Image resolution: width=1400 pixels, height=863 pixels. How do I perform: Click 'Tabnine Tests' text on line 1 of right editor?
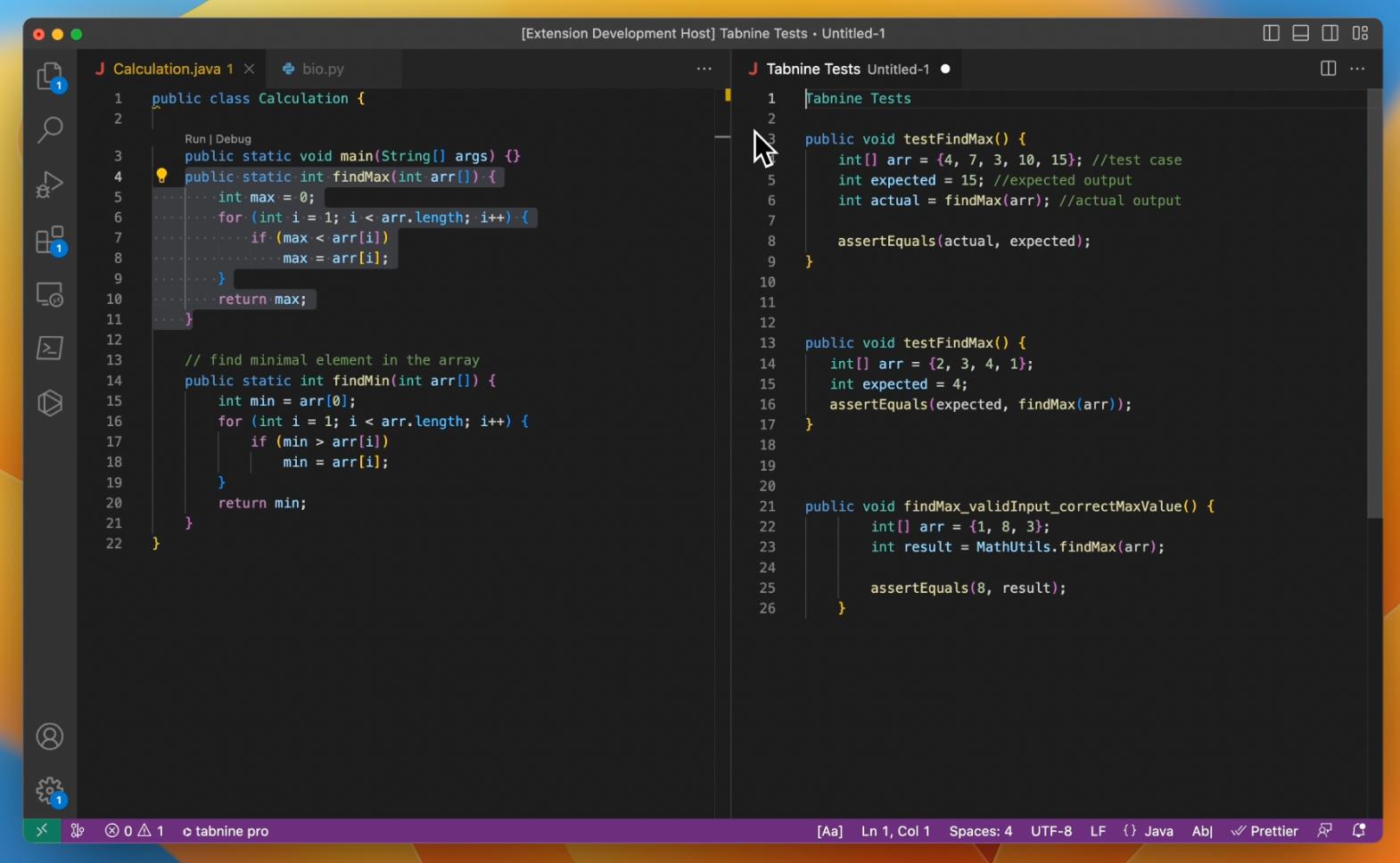coord(858,98)
